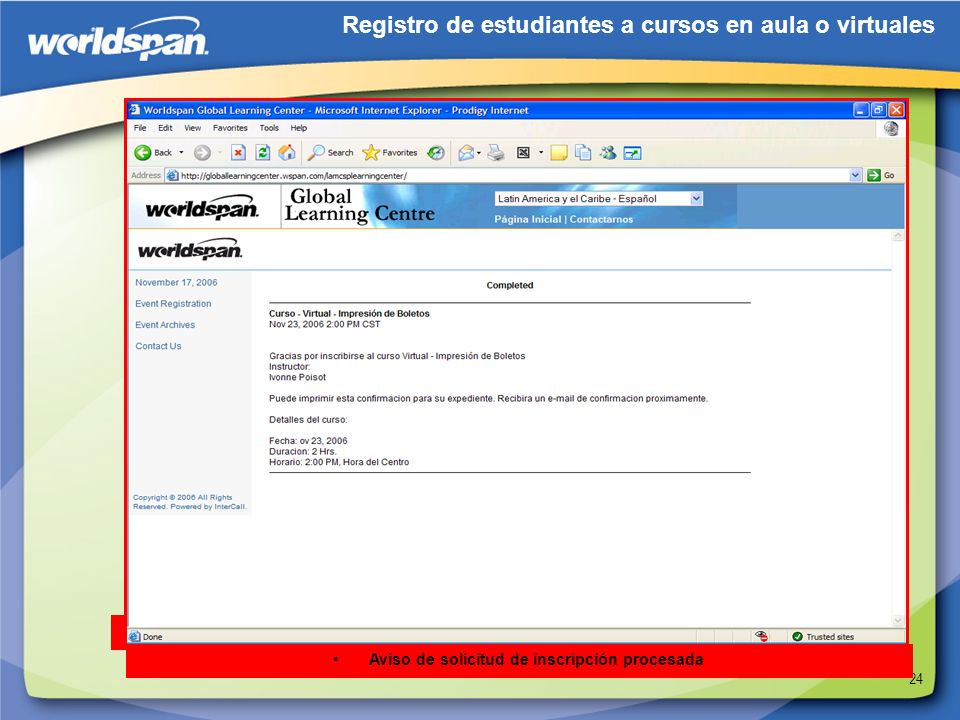The width and height of the screenshot is (960, 720).
Task: Click the Completed heading text
Action: click(x=510, y=285)
